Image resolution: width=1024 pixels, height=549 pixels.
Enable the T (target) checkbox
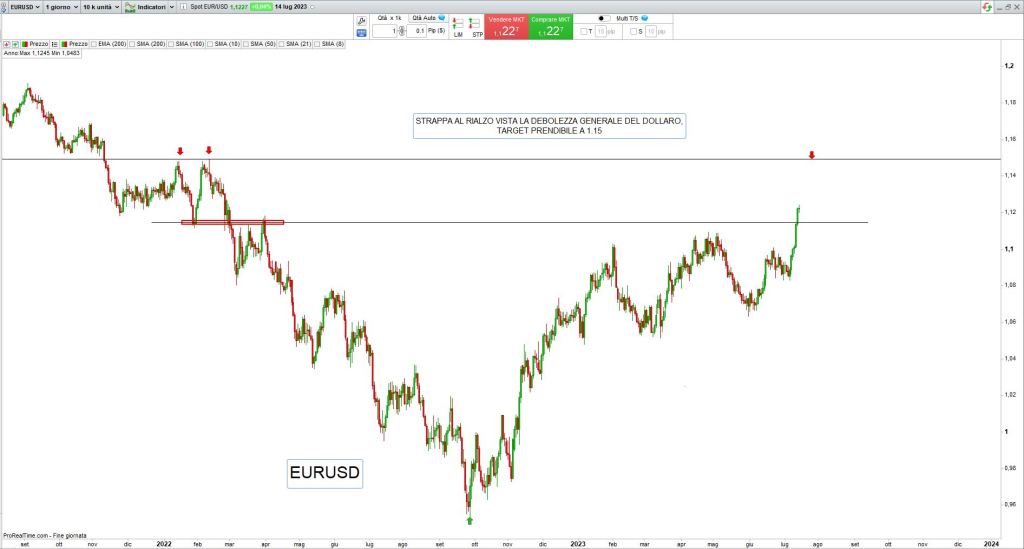(584, 31)
